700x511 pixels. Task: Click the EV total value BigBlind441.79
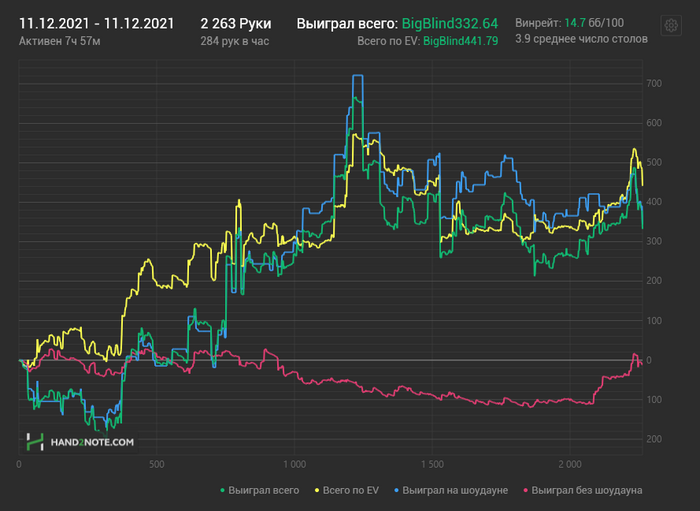click(460, 42)
